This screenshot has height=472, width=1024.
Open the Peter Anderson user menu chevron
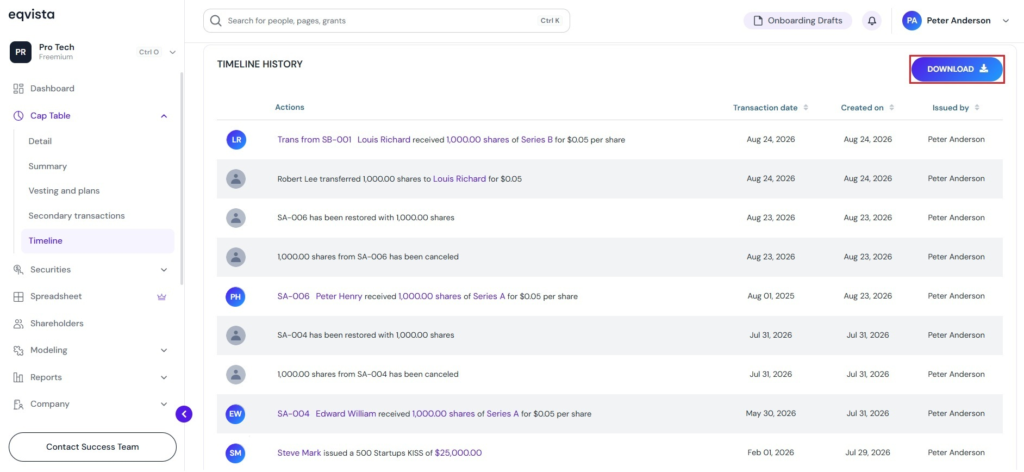pos(1005,21)
